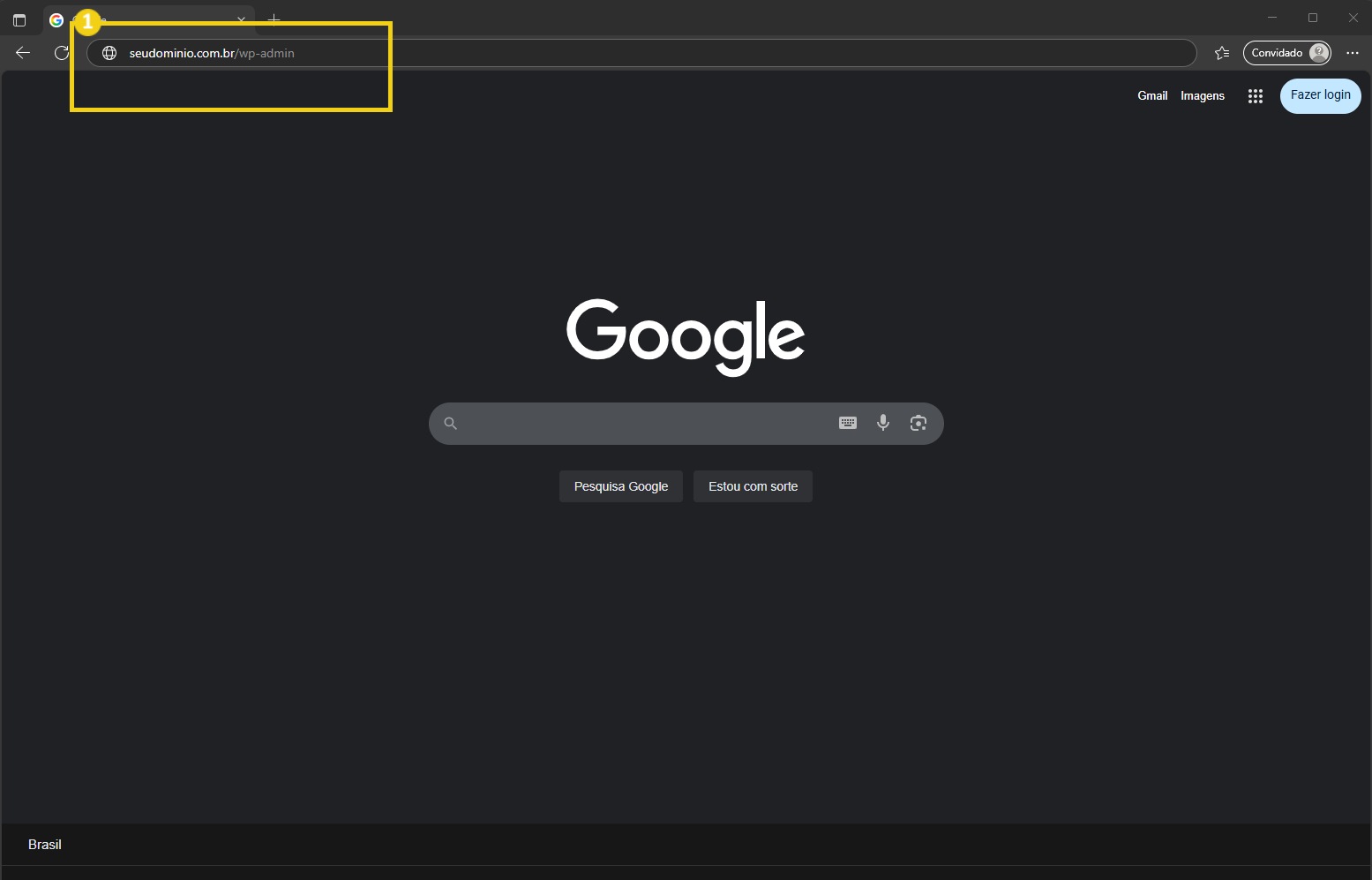
Task: Close the current Google tab
Action: click(x=241, y=19)
